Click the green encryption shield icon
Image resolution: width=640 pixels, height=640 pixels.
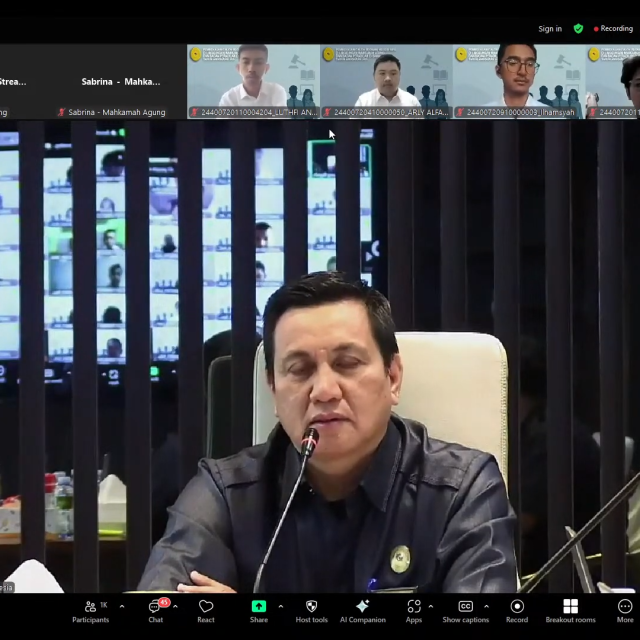(578, 29)
